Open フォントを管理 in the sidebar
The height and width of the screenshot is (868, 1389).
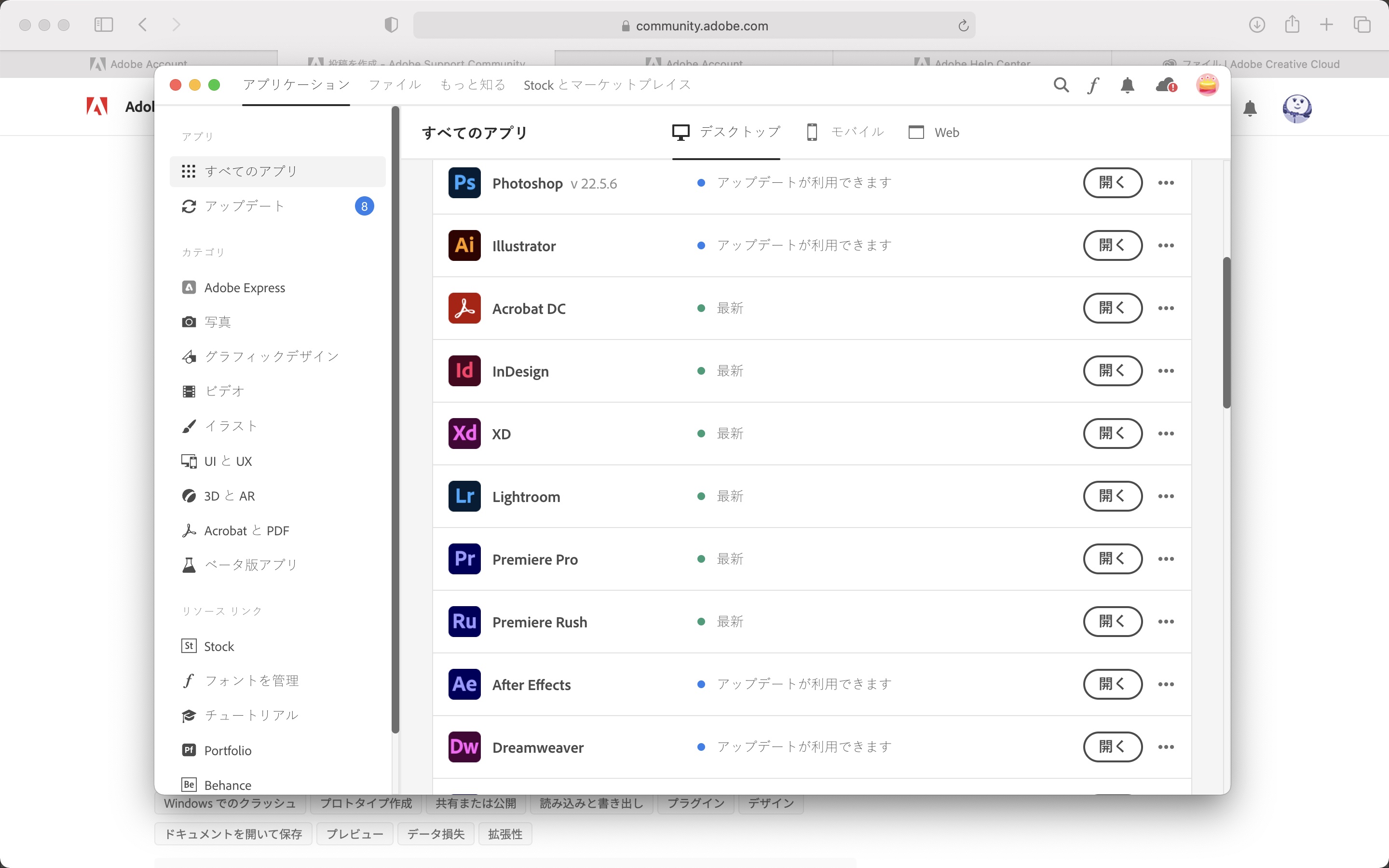click(251, 680)
